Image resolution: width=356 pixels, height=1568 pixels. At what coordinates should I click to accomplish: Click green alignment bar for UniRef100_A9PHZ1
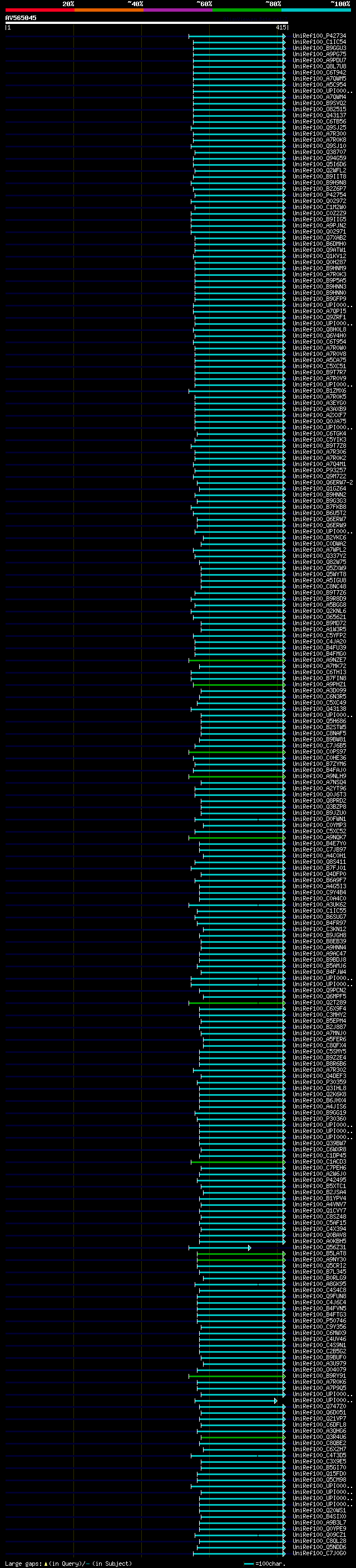click(x=239, y=685)
